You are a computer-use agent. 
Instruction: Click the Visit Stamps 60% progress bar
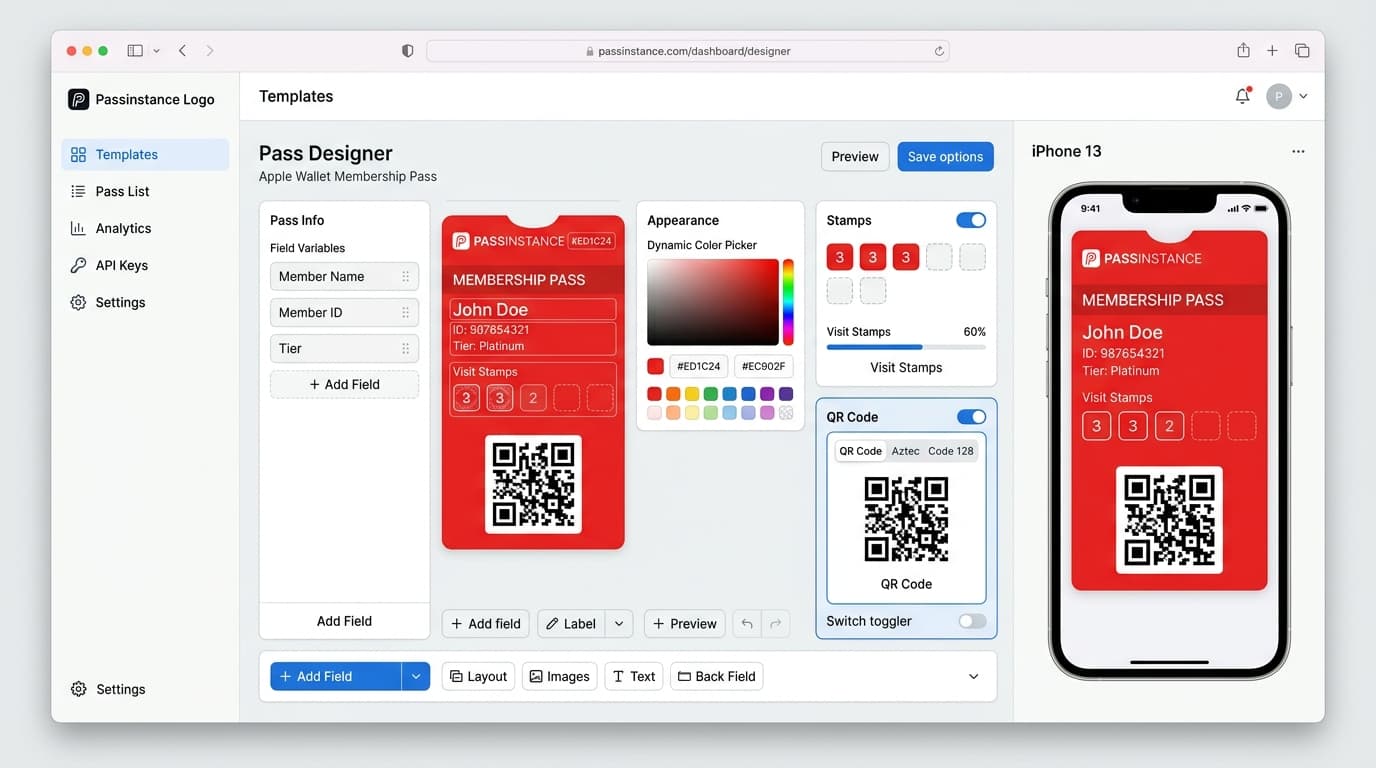click(906, 347)
